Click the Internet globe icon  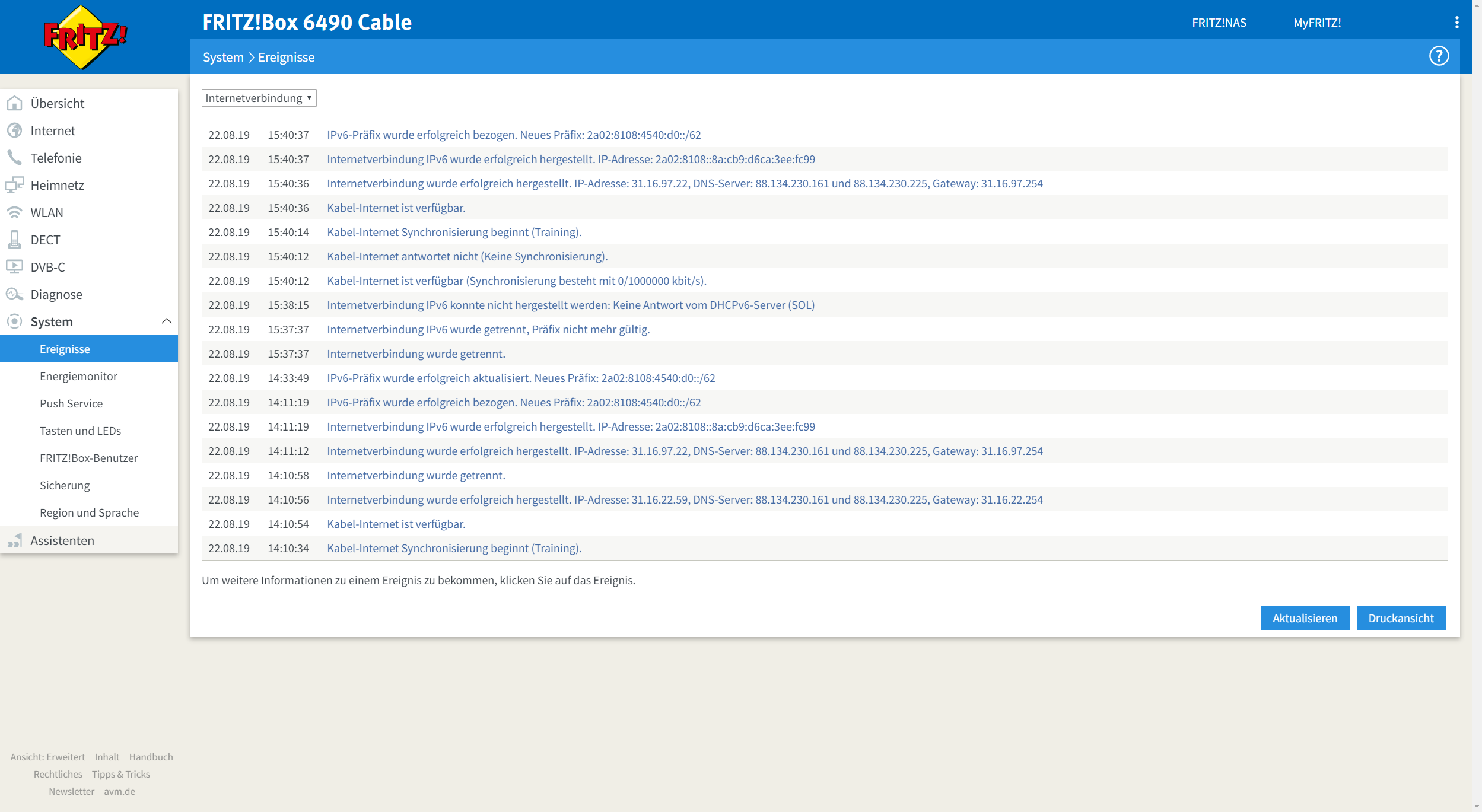click(x=14, y=130)
